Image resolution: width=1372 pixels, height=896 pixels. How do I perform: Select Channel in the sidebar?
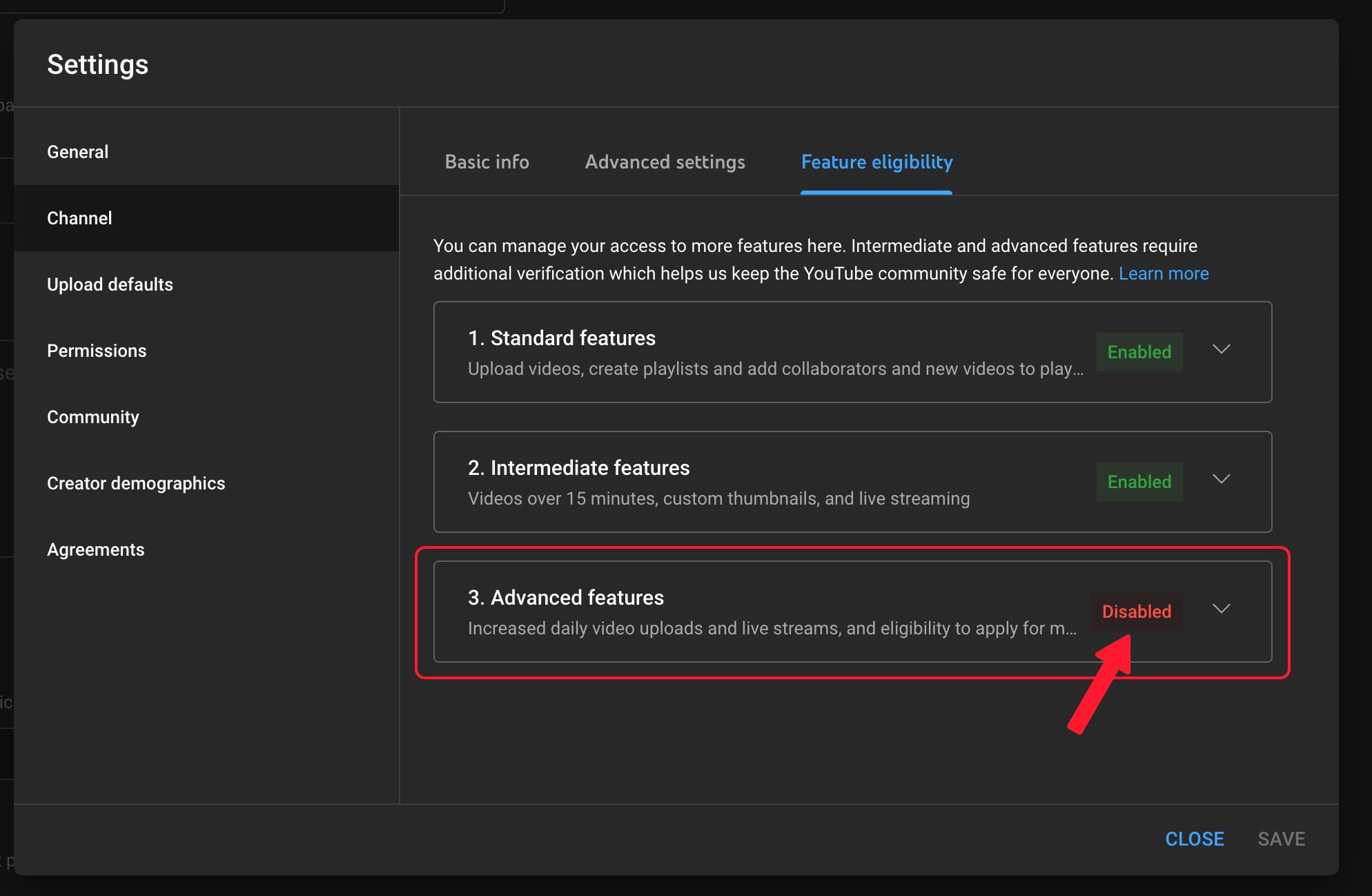pyautogui.click(x=79, y=218)
